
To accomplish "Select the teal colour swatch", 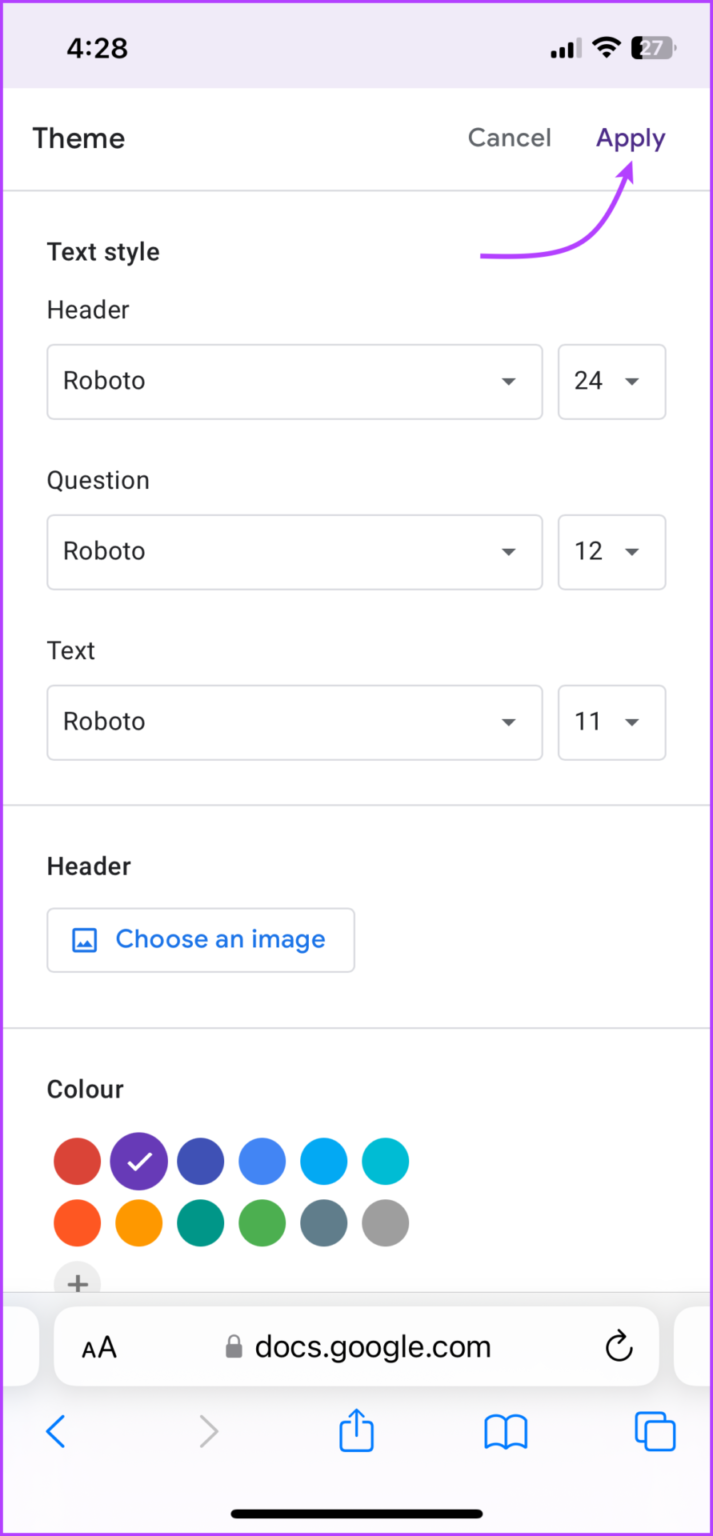I will (386, 1161).
